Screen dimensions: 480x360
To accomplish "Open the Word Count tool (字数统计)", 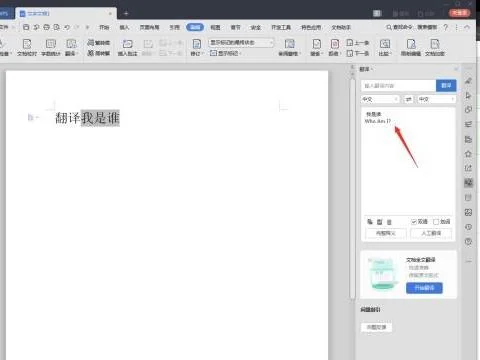I will click(x=51, y=47).
